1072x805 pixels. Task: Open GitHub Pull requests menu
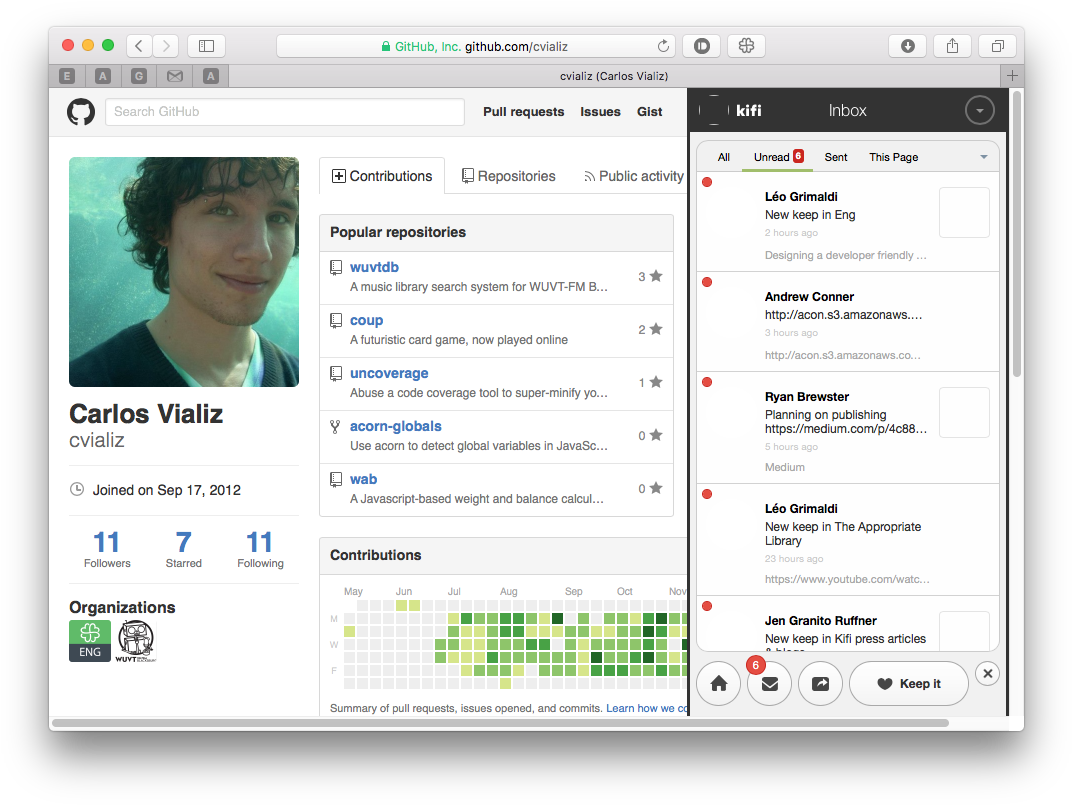coord(523,112)
